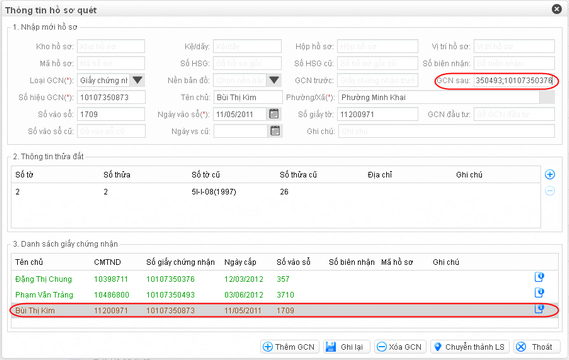Select row Phạm Văn Trảng
569x360 pixels.
284,295
